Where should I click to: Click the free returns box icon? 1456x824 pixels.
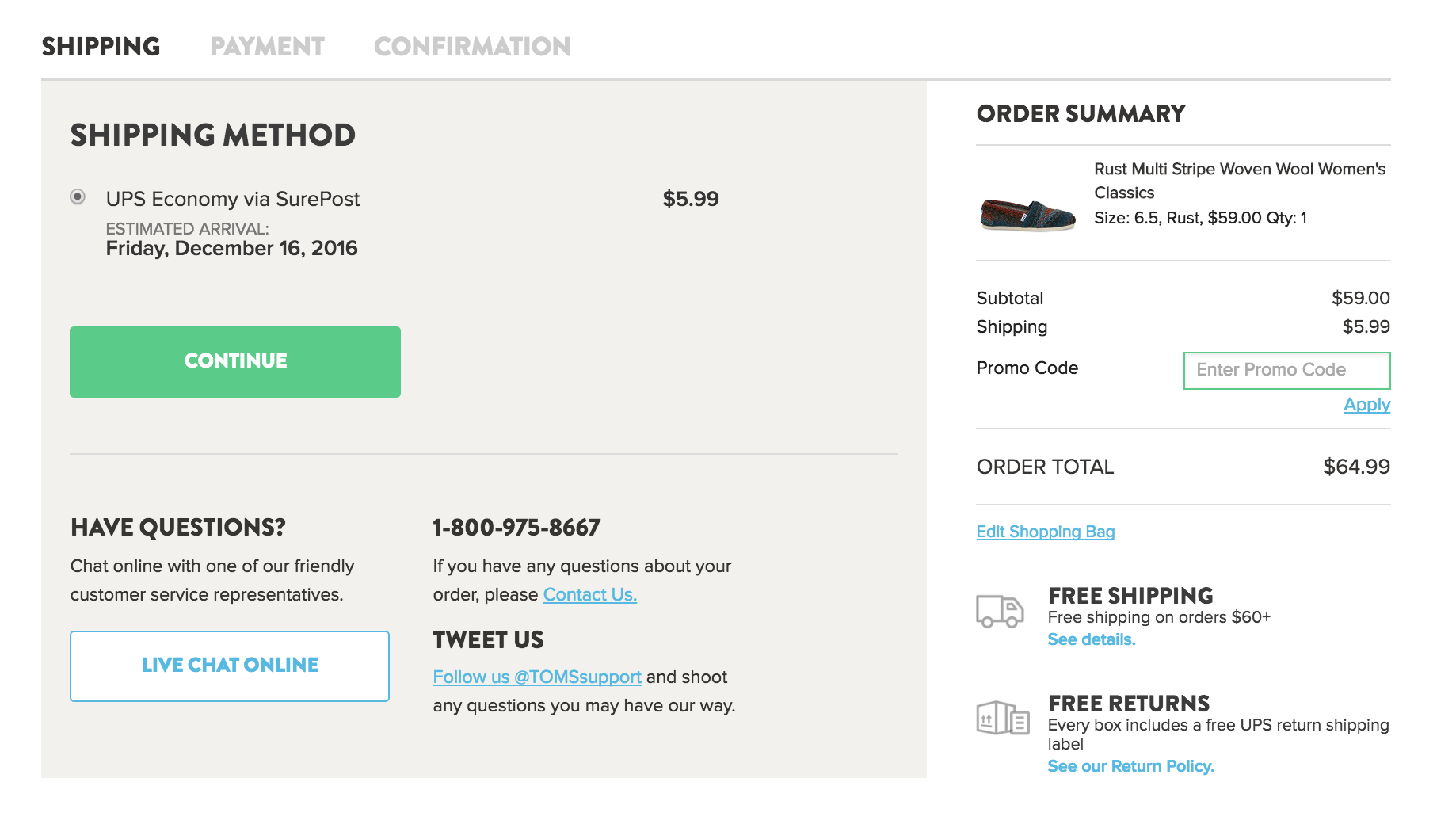pos(1002,718)
